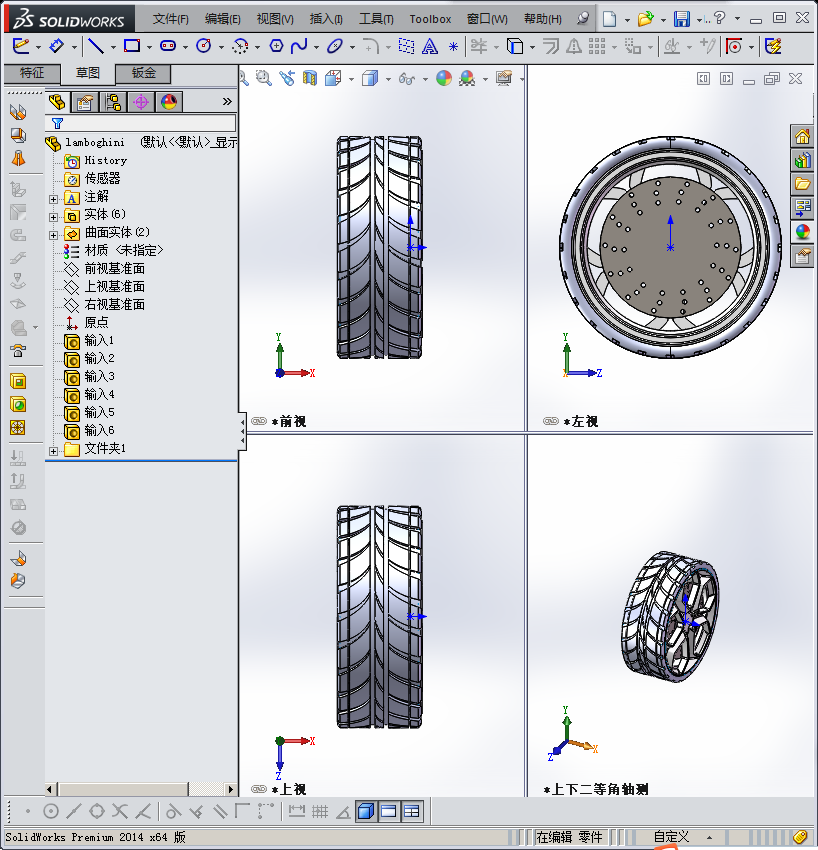
Task: Open PropertyManager tab icon
Action: coord(85,102)
